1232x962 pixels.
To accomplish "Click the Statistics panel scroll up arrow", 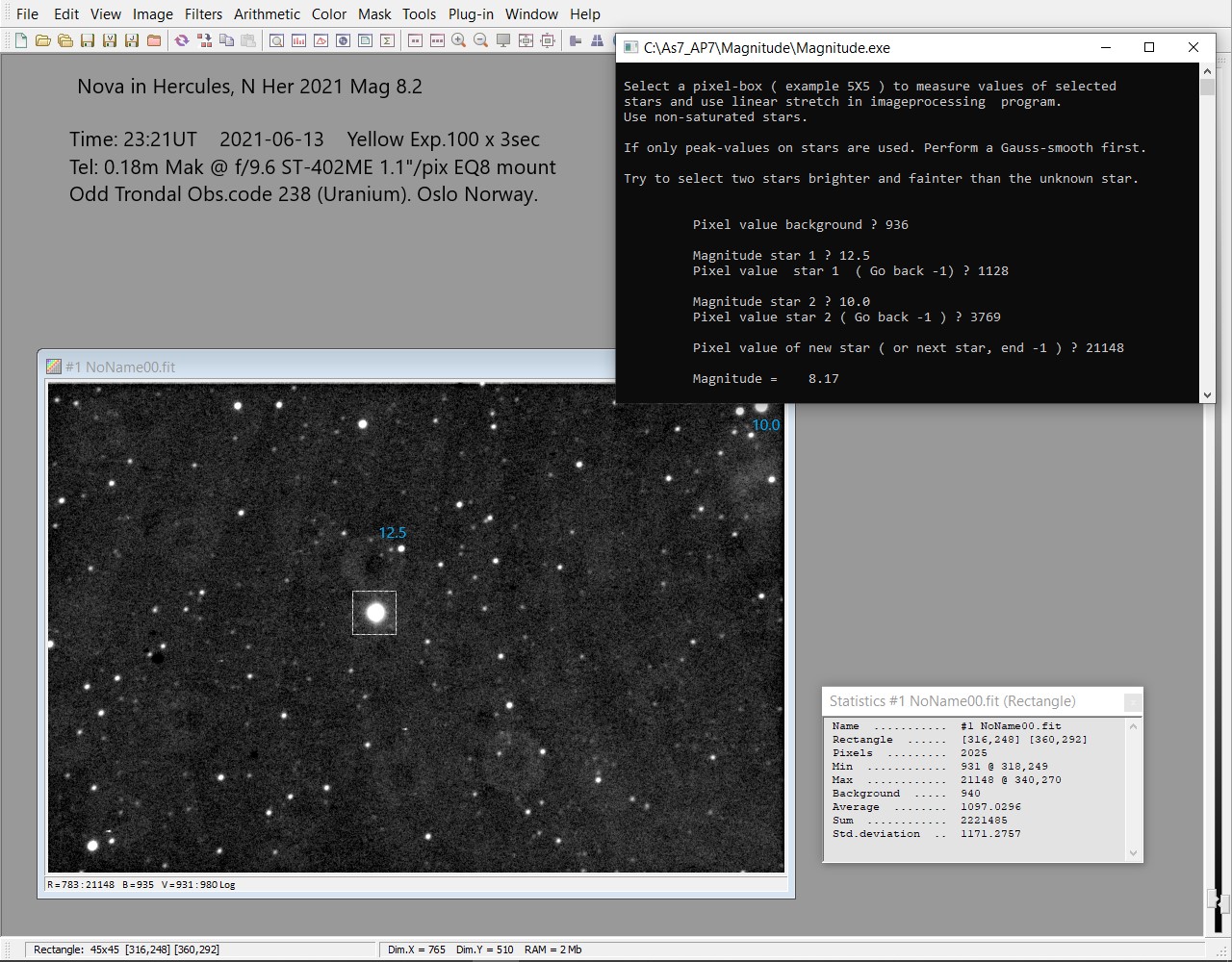I will [1133, 726].
